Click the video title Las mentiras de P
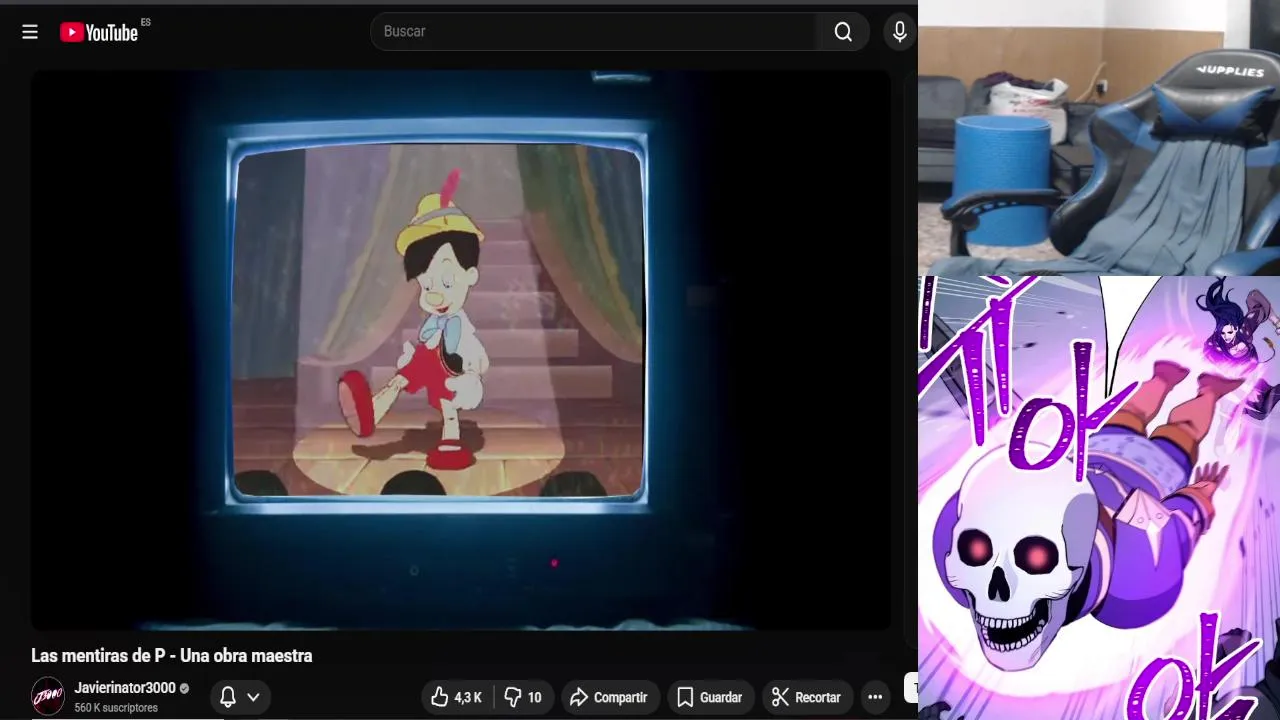The height and width of the screenshot is (720, 1280). (x=172, y=656)
